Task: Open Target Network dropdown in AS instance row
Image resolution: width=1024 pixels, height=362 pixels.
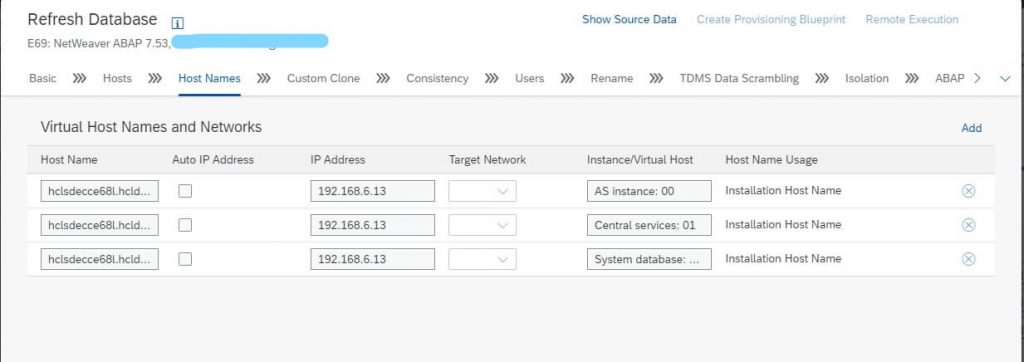Action: pyautogui.click(x=482, y=191)
